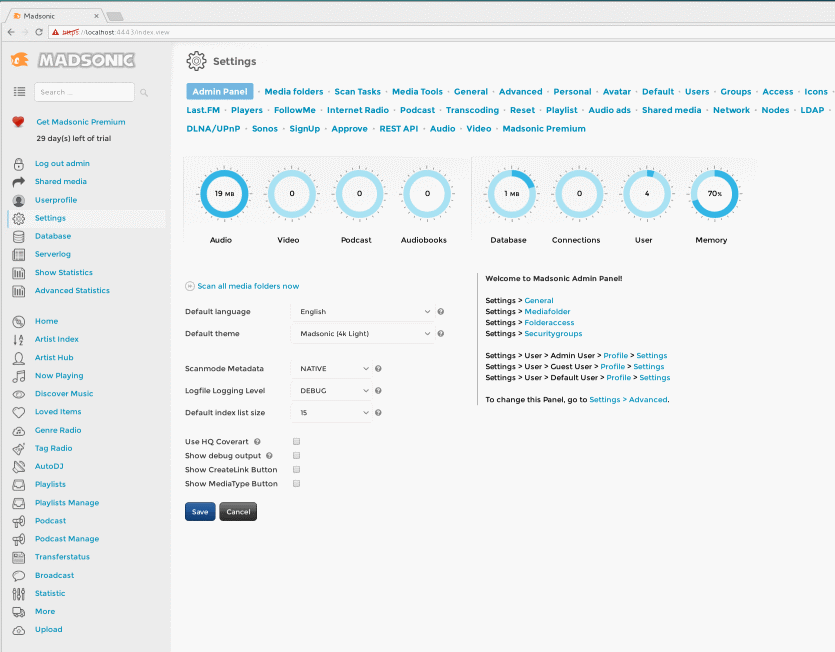The image size is (835, 652).
Task: Toggle the Show debug output checkbox
Action: click(x=297, y=455)
